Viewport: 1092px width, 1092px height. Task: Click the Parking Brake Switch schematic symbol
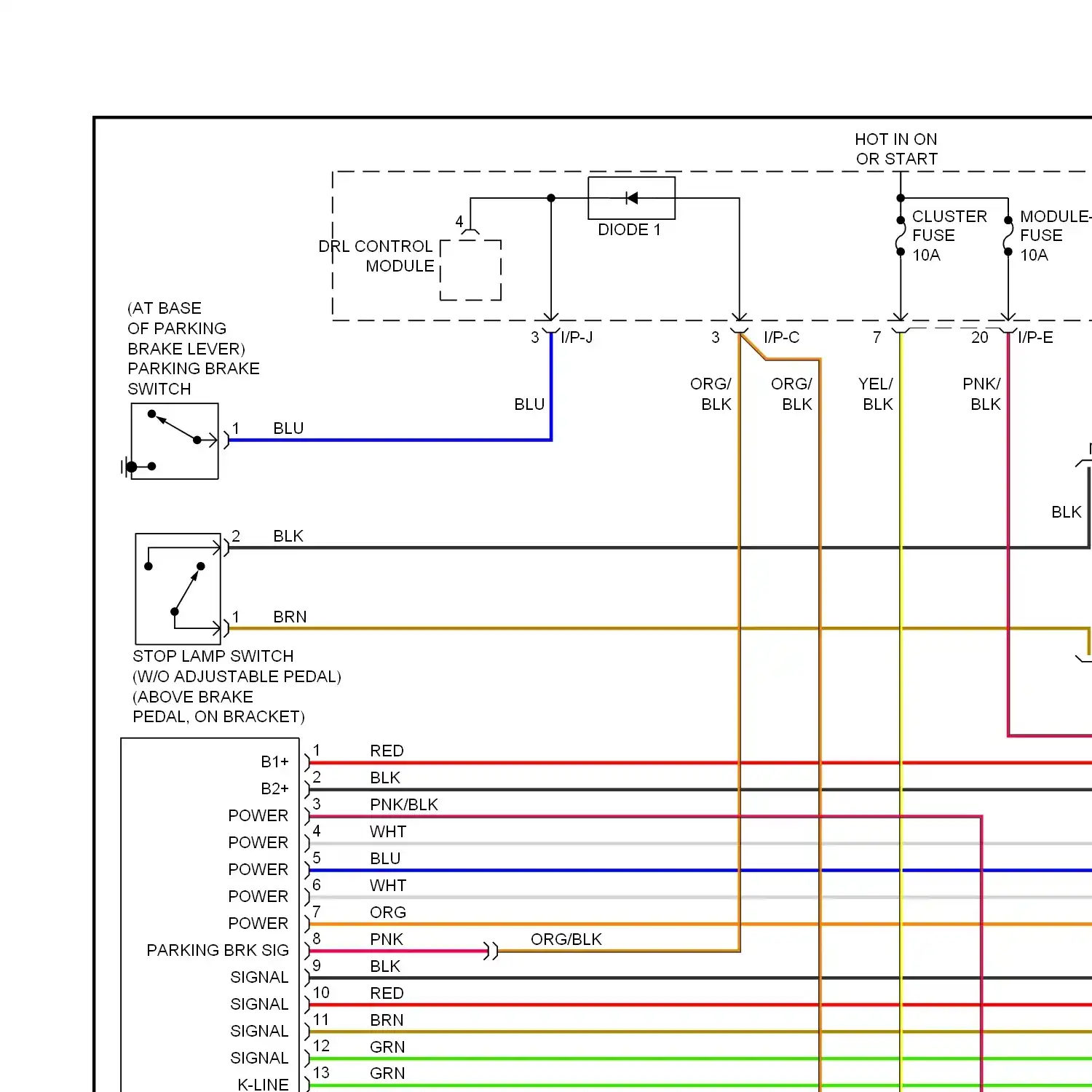[175, 441]
